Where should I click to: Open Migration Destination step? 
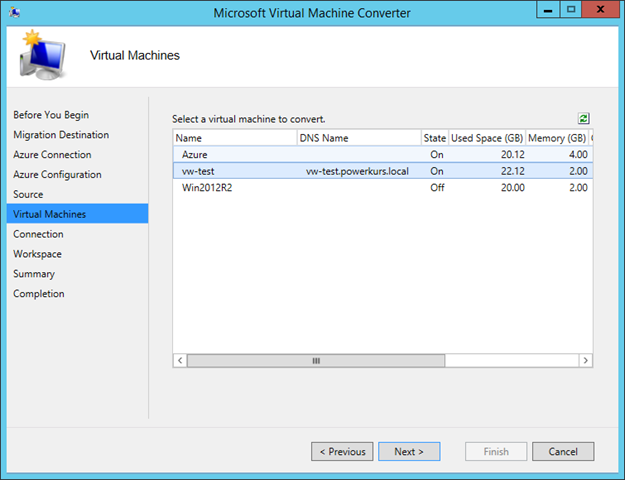tap(61, 135)
